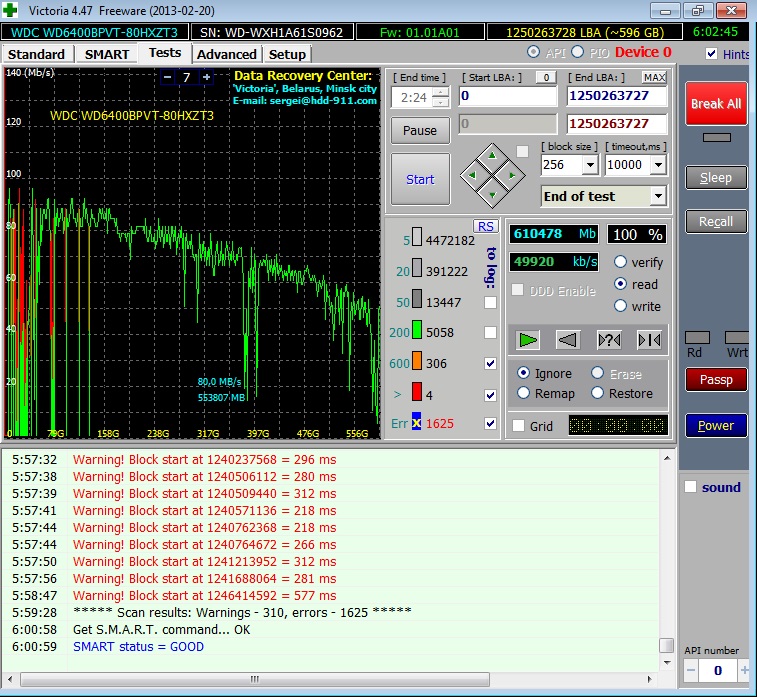Screen dimensions: 757x697
Task: Click the RS reset statistics button
Action: (486, 226)
